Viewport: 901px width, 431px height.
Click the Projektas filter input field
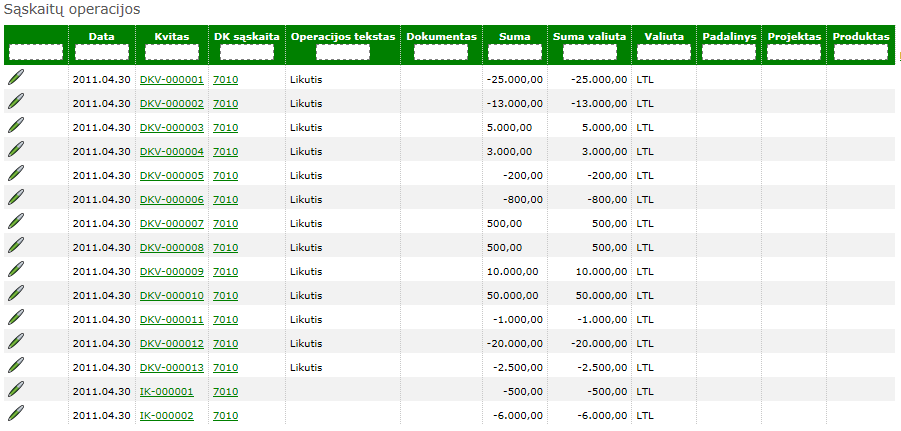click(x=794, y=52)
